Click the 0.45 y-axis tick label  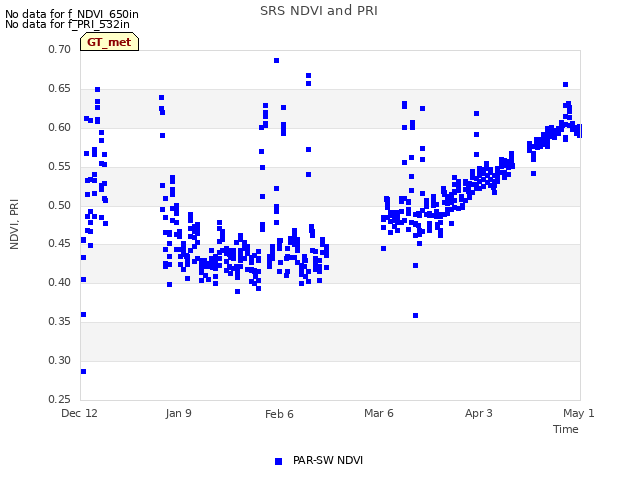point(60,243)
